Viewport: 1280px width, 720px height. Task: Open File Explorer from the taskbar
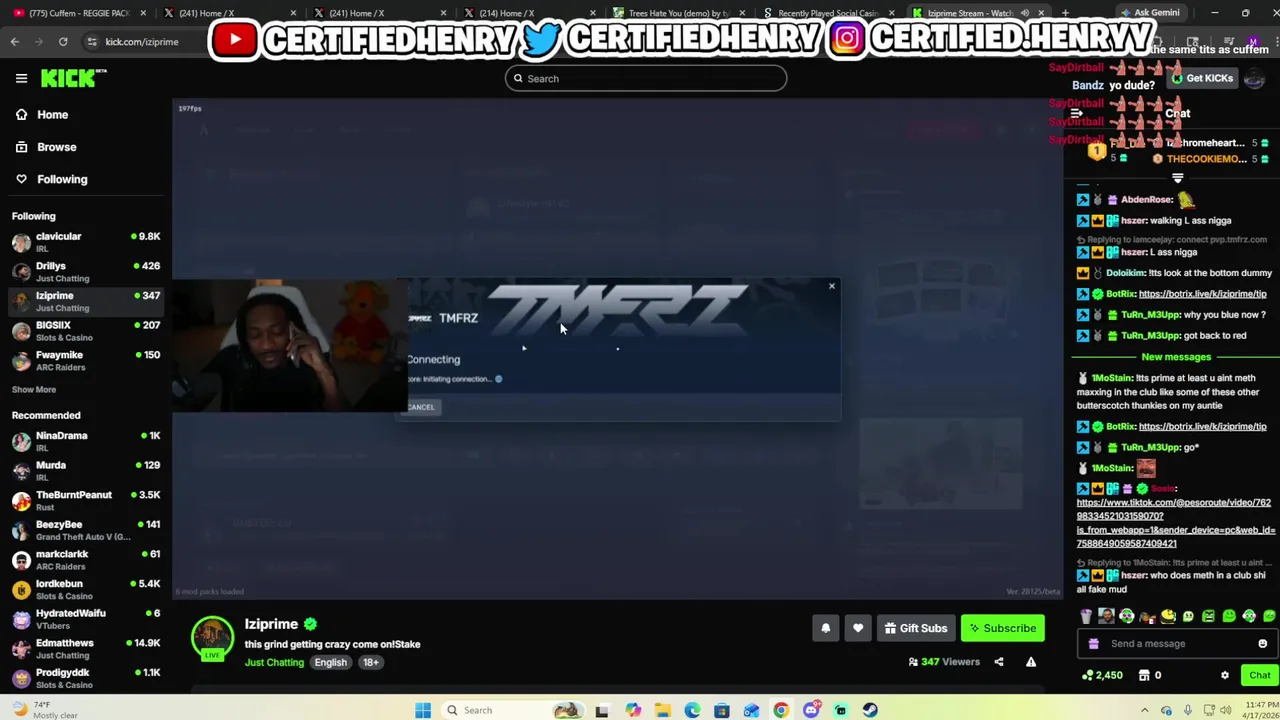tap(662, 710)
